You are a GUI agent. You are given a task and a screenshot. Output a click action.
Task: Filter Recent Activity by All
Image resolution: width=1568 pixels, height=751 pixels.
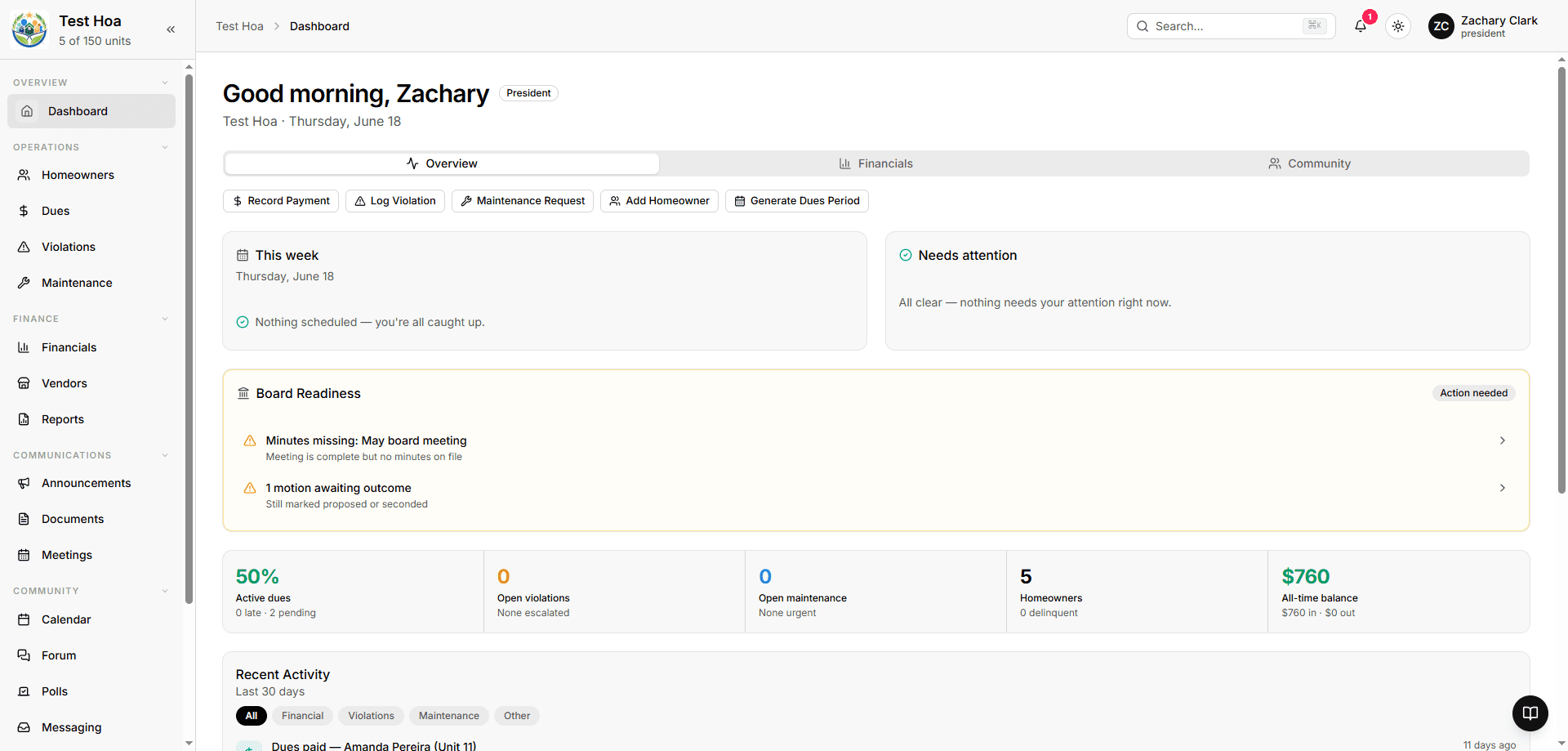252,716
